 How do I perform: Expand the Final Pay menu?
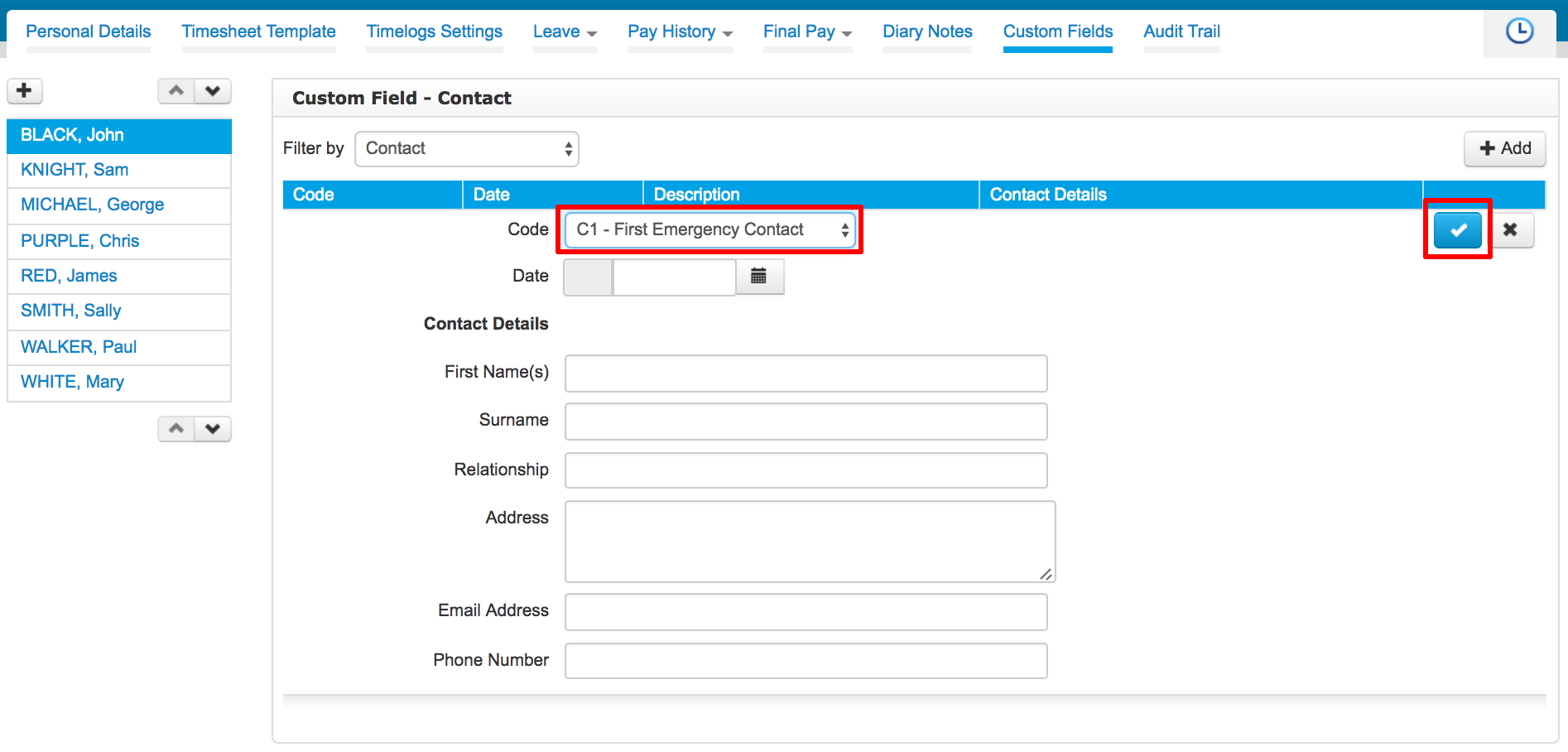click(808, 31)
